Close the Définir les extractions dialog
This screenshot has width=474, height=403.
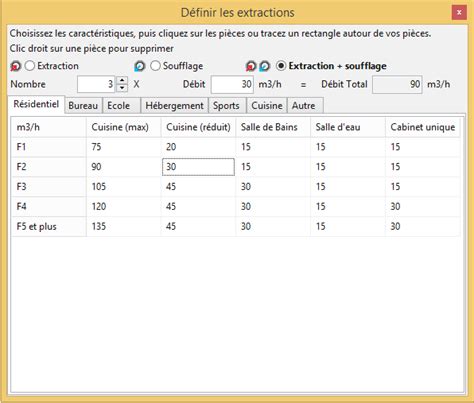(x=459, y=13)
